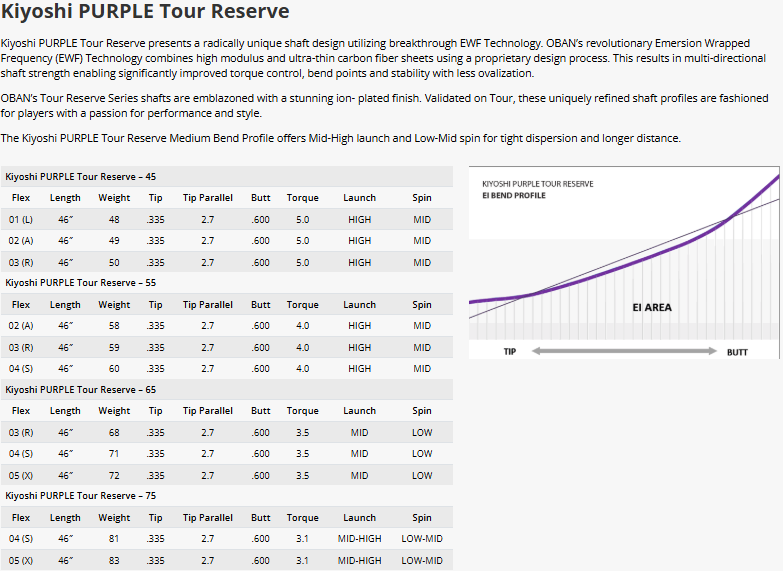Open the EI bend profile chart image
The width and height of the screenshot is (783, 571).
pyautogui.click(x=624, y=262)
